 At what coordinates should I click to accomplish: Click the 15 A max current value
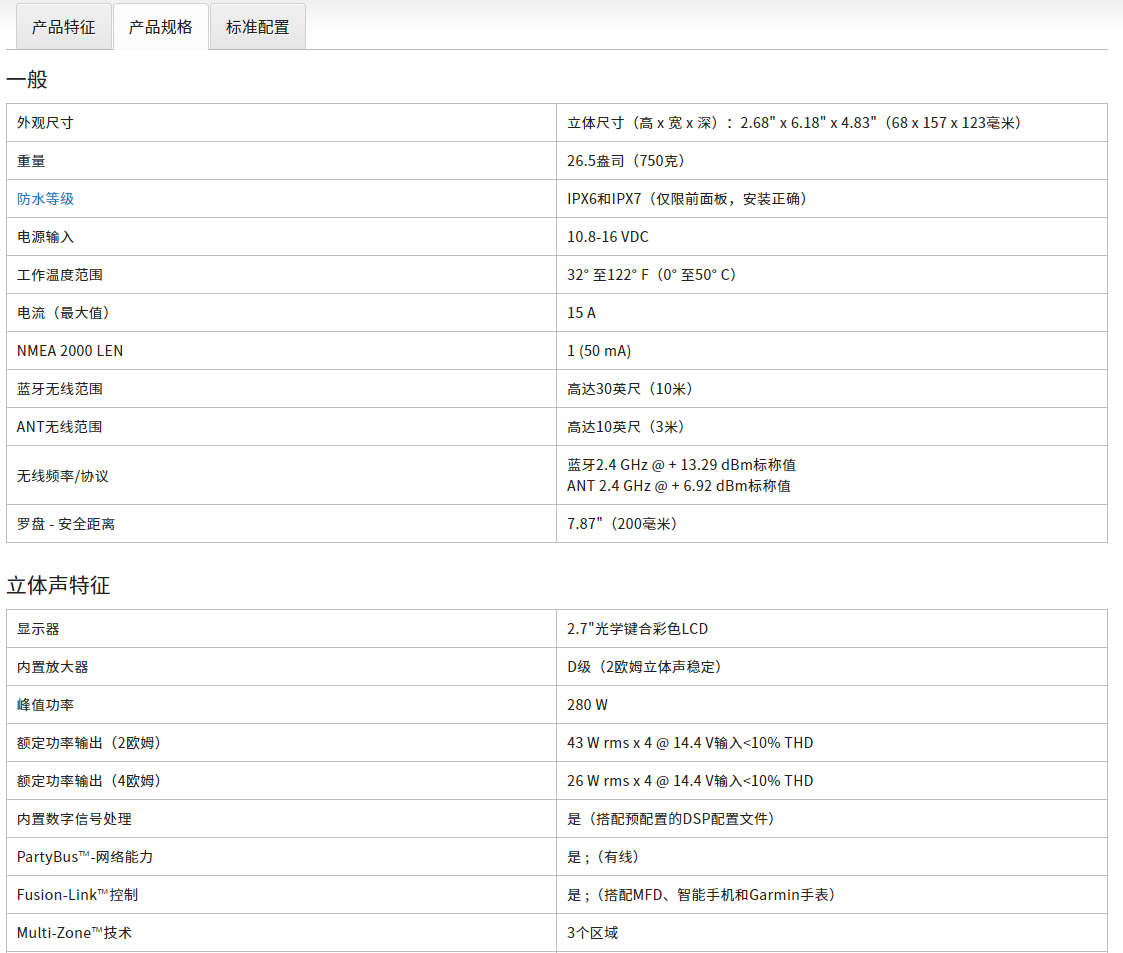[581, 313]
